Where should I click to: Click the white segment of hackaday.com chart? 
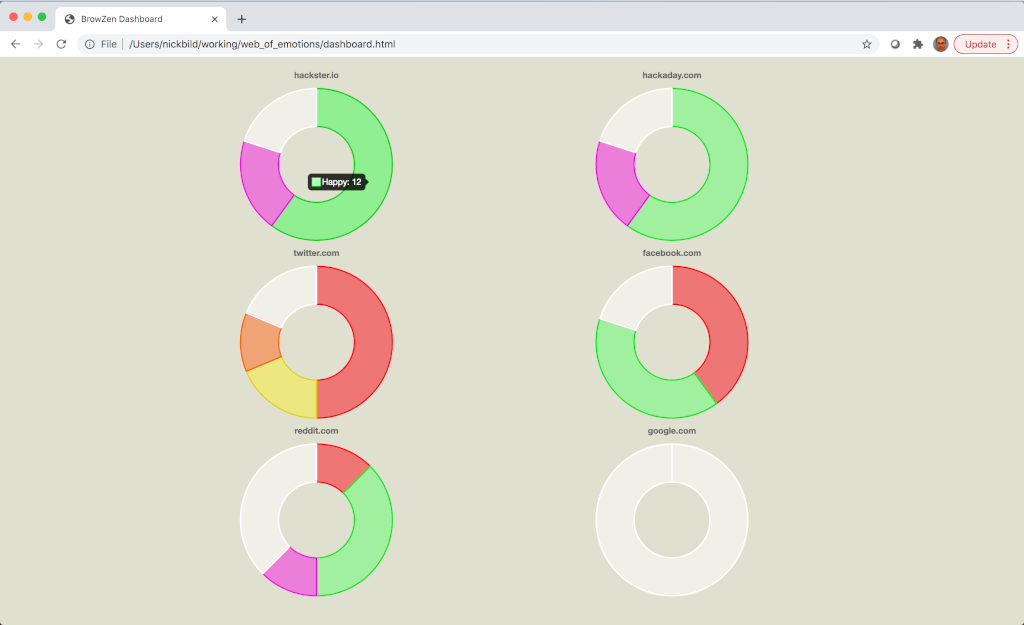(639, 118)
